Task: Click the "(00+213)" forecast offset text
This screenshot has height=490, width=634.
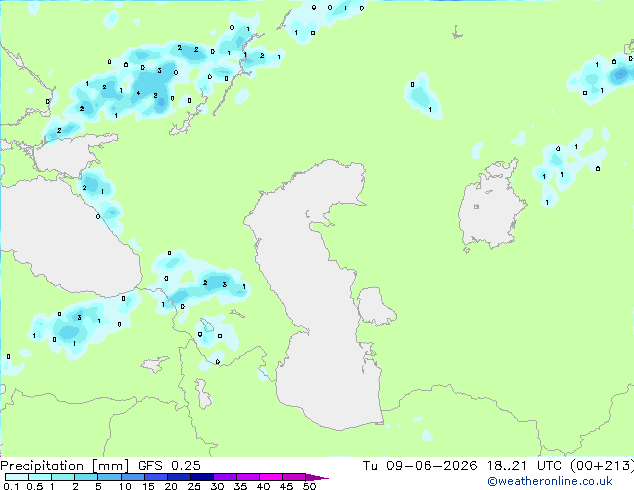Action: (602, 466)
